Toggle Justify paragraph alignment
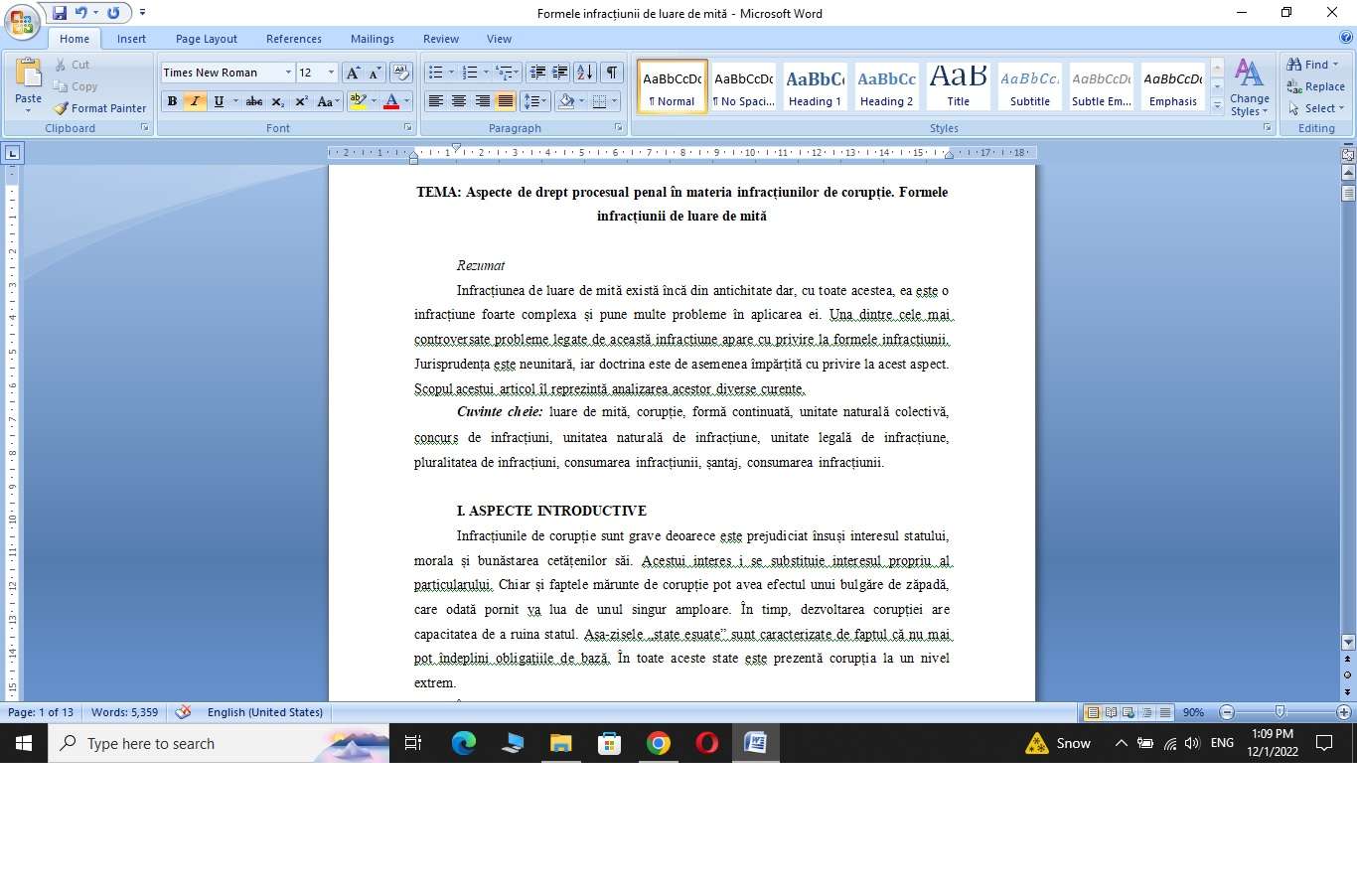 coord(506,101)
